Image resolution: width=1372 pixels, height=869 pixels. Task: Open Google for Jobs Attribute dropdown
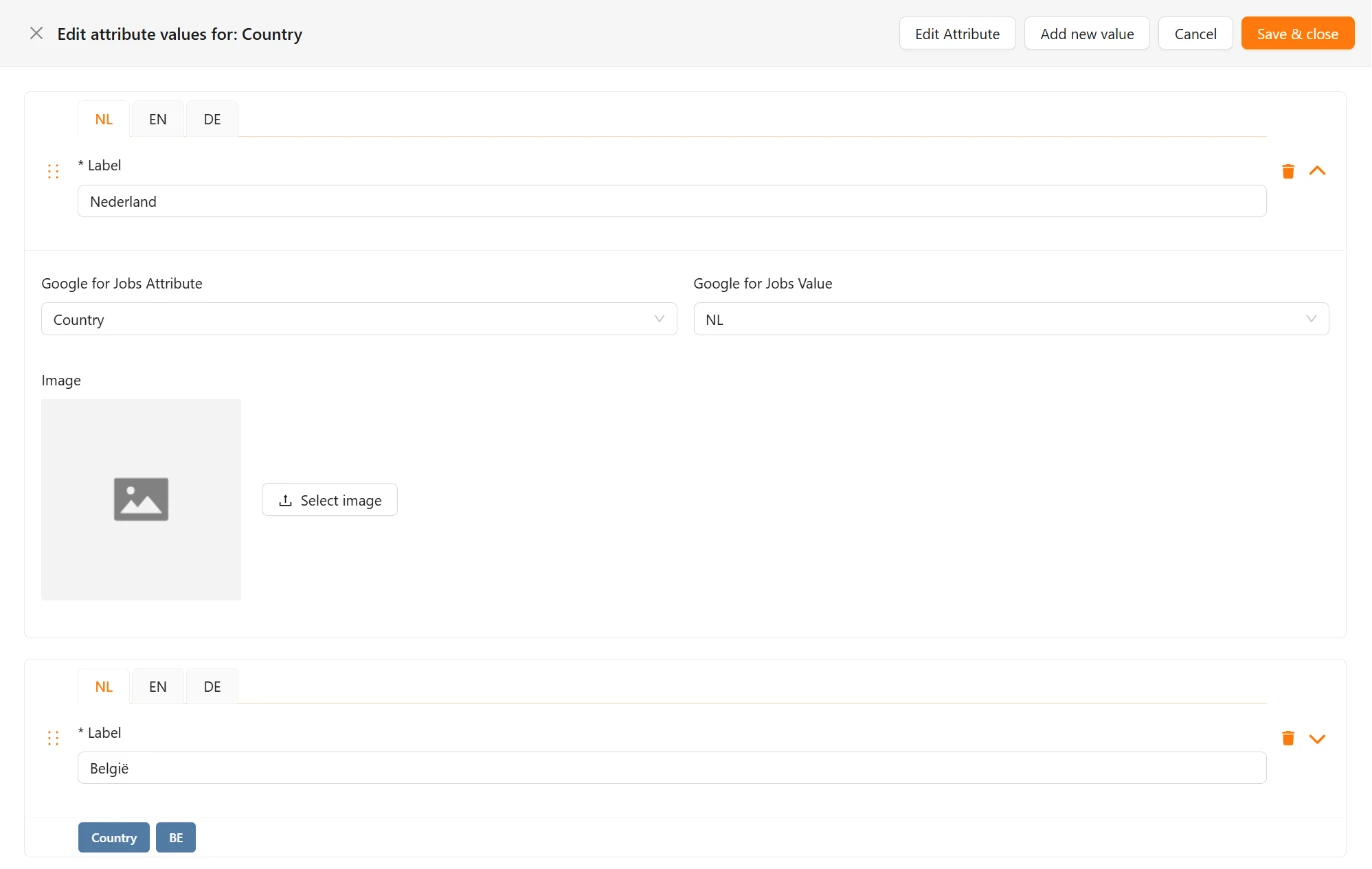pyautogui.click(x=359, y=319)
